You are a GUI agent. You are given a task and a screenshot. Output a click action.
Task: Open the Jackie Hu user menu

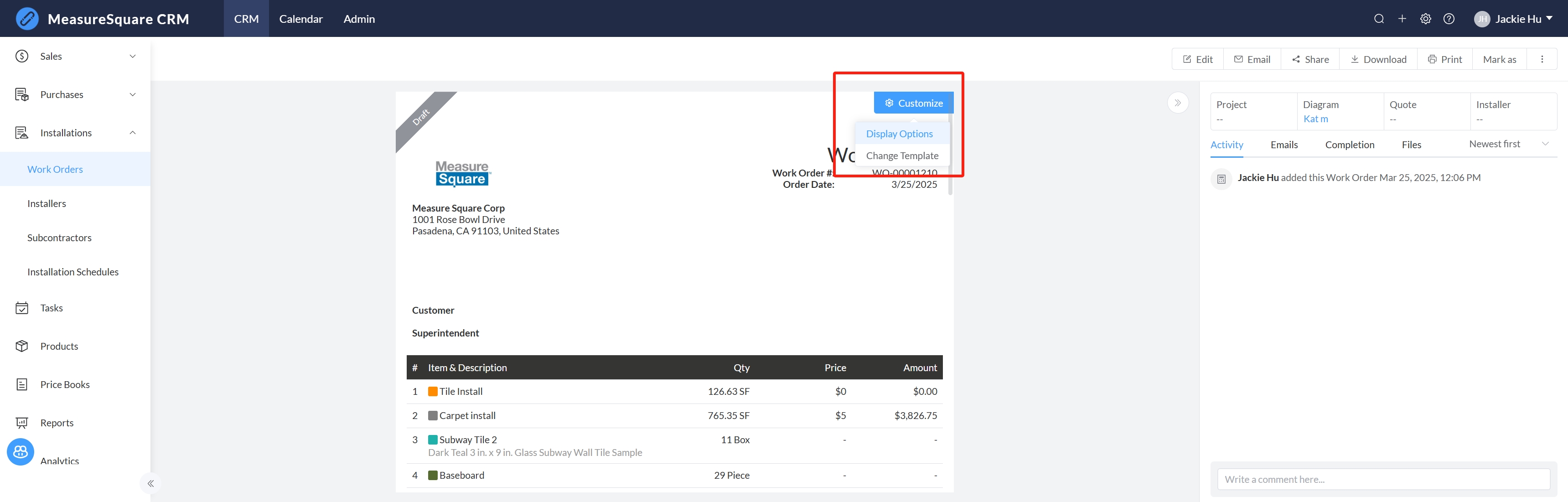(1513, 19)
